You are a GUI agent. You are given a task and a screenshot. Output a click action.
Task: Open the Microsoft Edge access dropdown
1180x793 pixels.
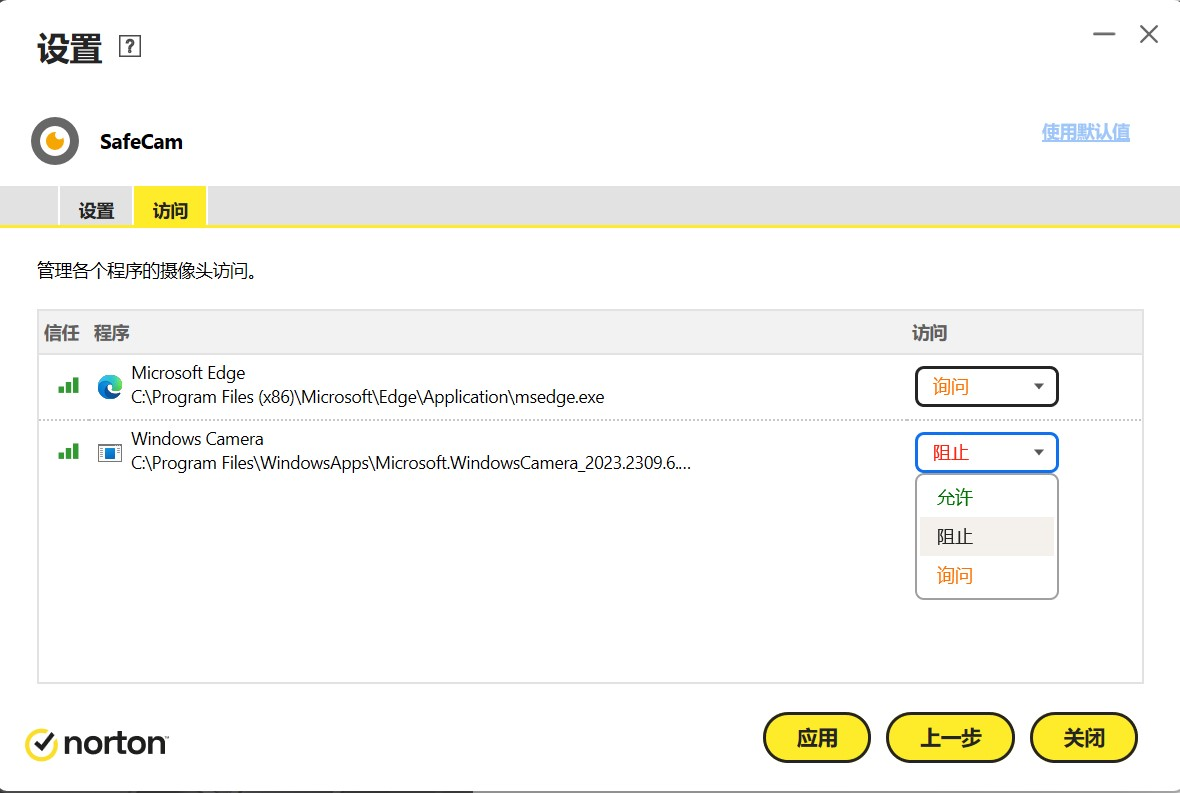(x=986, y=387)
